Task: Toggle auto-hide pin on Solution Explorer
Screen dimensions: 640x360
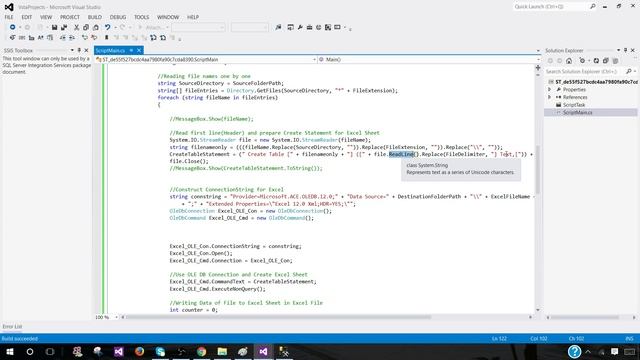Action: (625, 50)
